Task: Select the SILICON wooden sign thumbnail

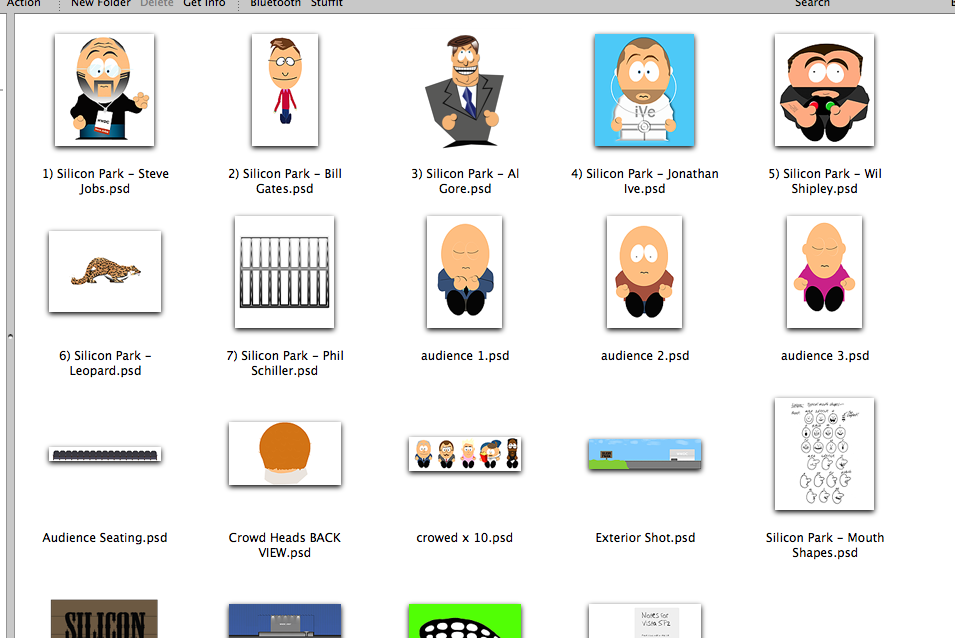Action: pyautogui.click(x=104, y=619)
